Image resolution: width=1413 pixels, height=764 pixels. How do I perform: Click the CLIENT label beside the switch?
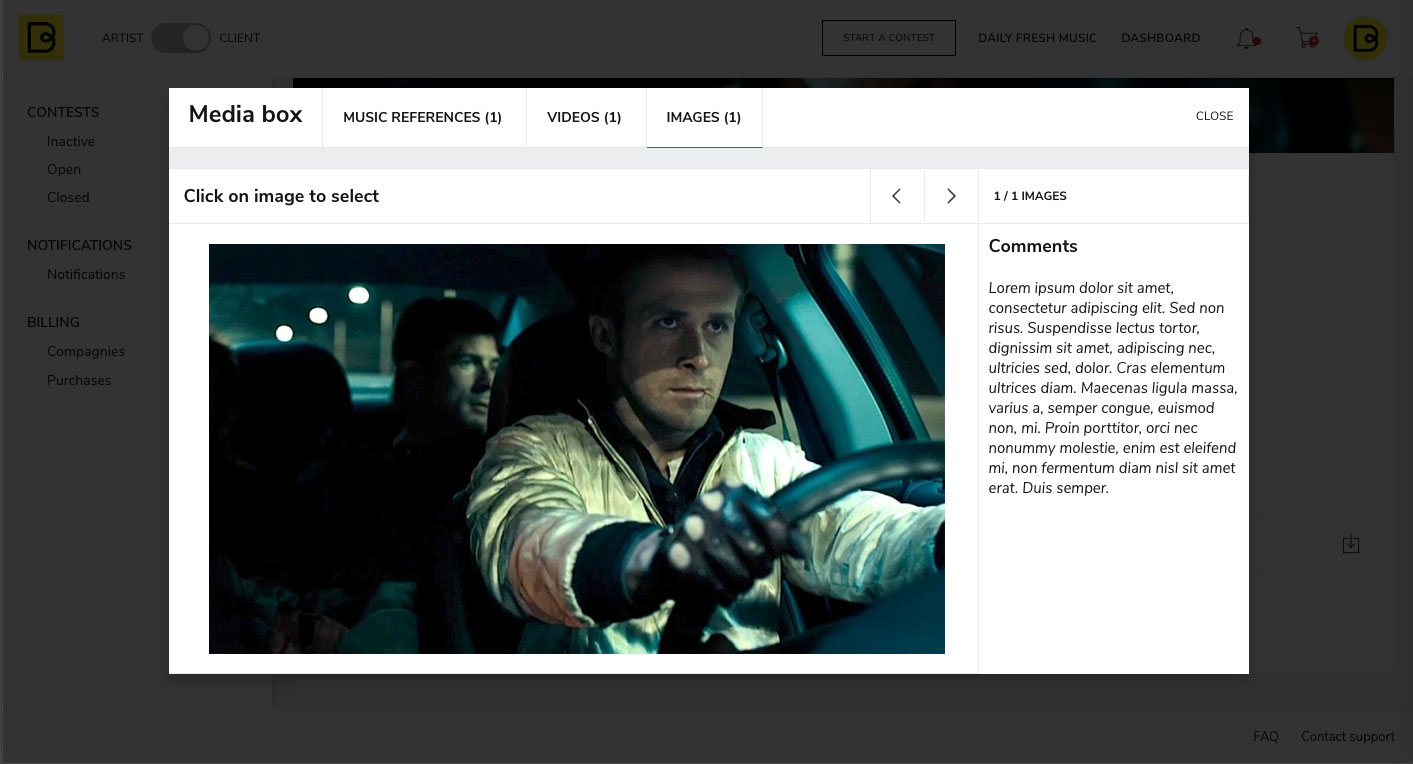[239, 38]
